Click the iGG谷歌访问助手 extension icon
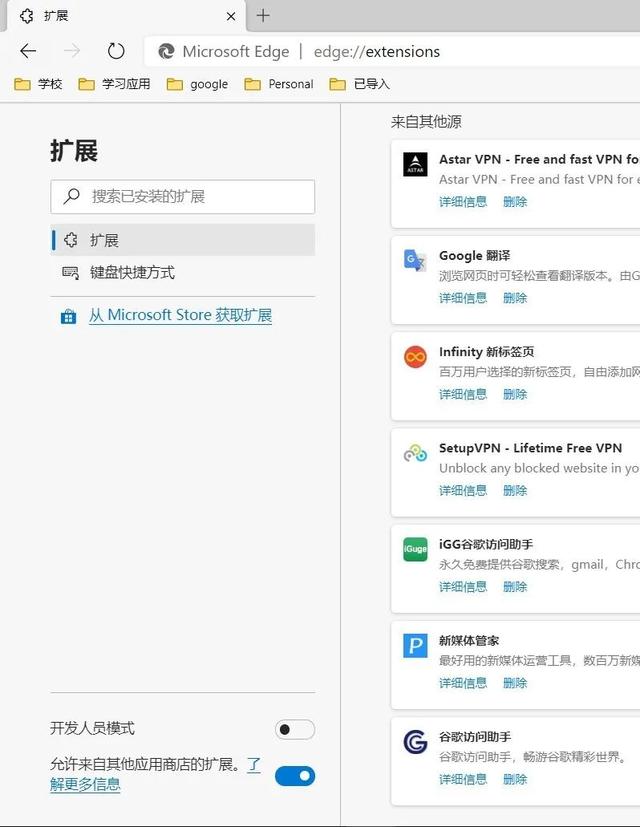 (x=415, y=549)
